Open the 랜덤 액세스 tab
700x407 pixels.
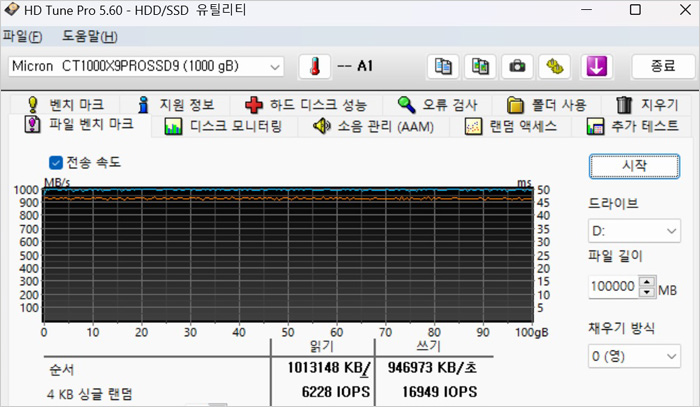coord(511,127)
